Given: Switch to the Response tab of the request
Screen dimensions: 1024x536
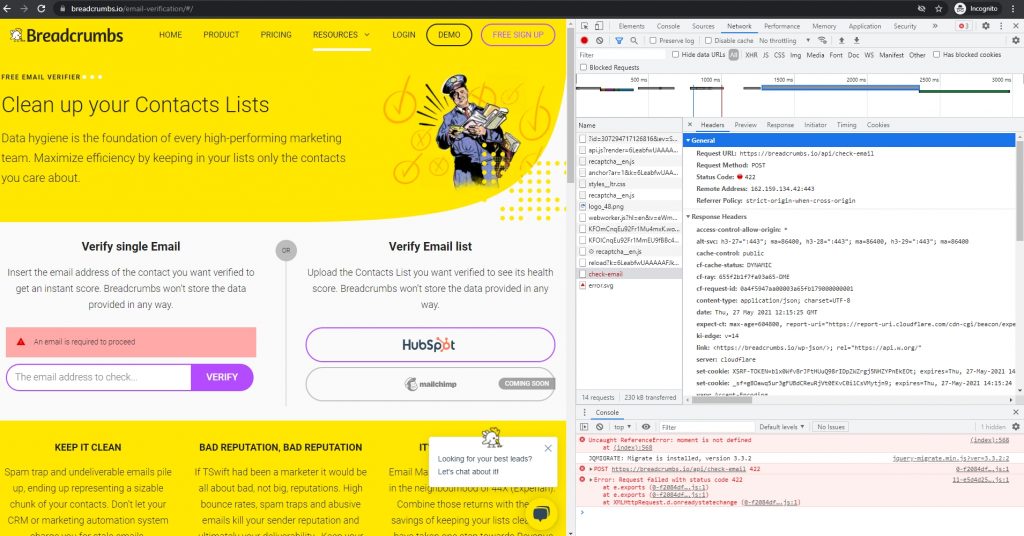Looking at the screenshot, I should [x=780, y=125].
